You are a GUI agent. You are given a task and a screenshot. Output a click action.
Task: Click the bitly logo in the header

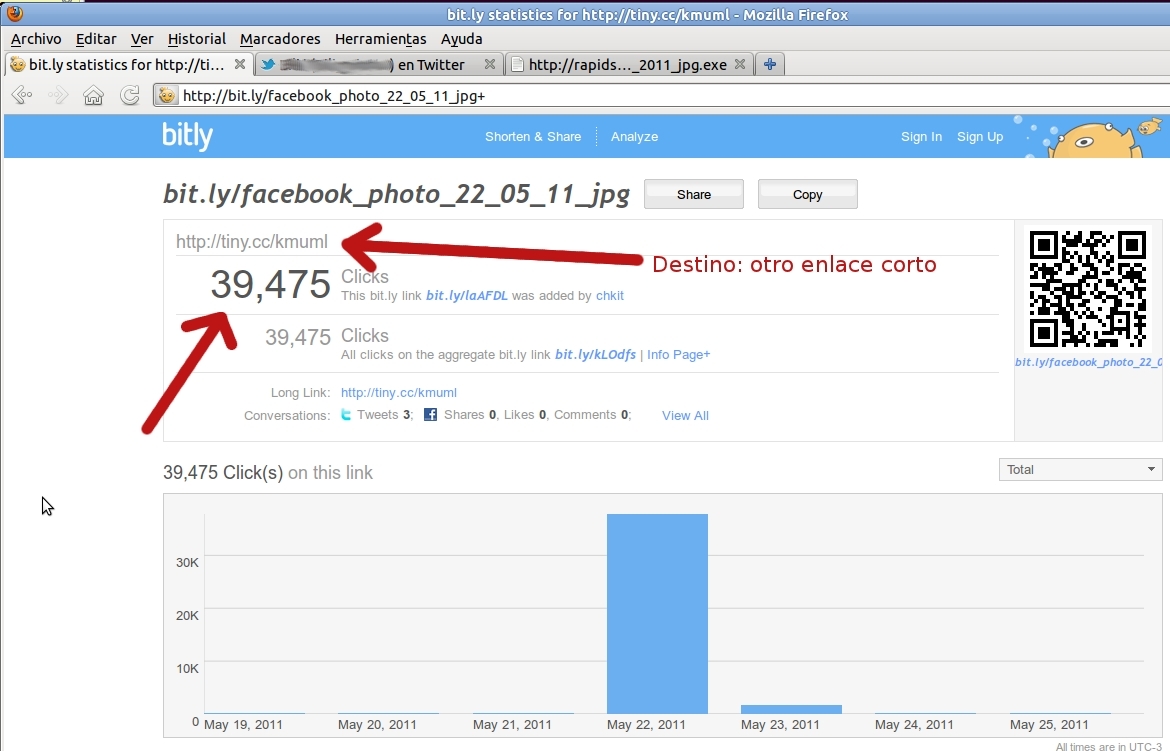point(187,136)
